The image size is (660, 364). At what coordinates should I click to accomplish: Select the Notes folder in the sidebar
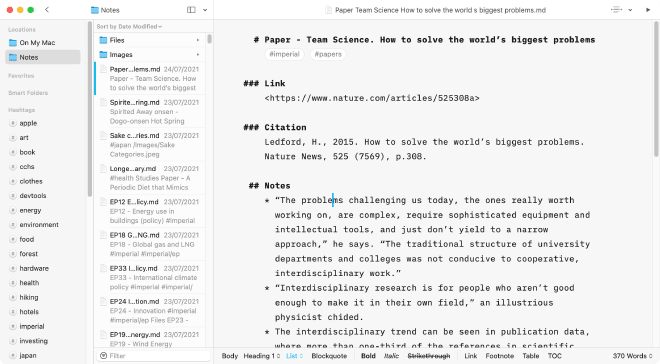point(43,57)
